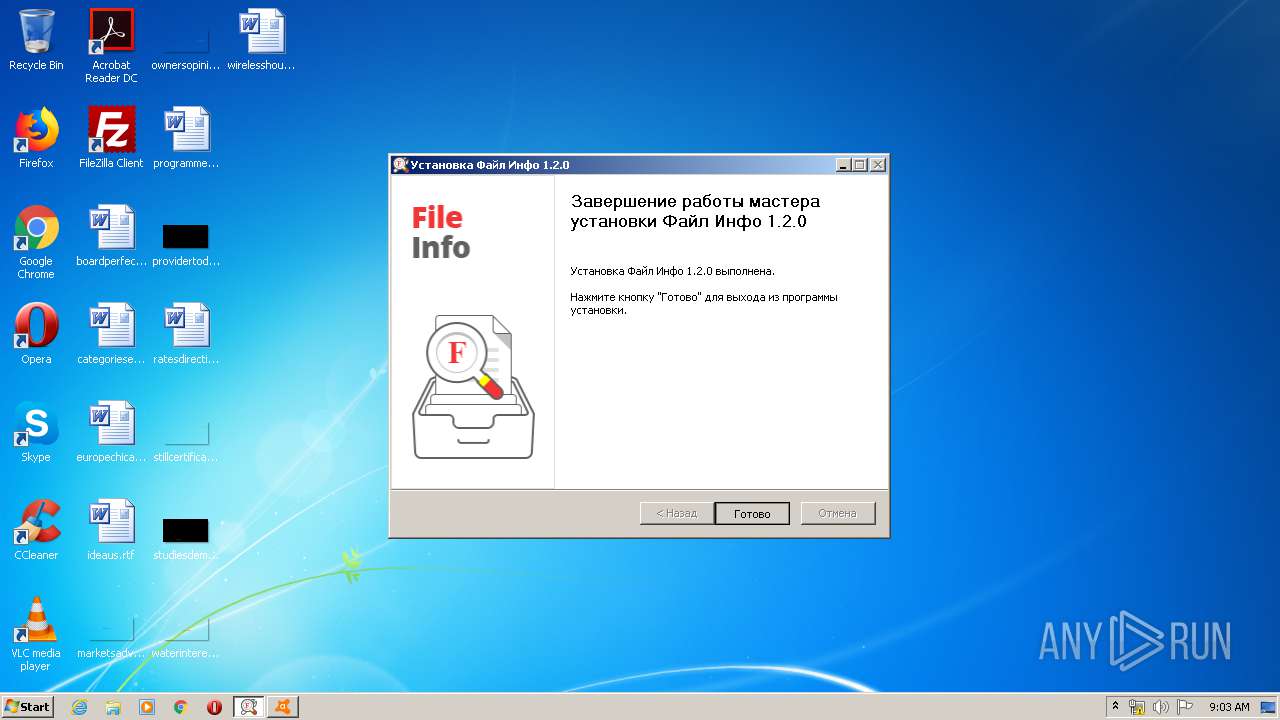The width and height of the screenshot is (1280, 720).
Task: Select marketsadv desktop file icon
Action: tap(111, 638)
